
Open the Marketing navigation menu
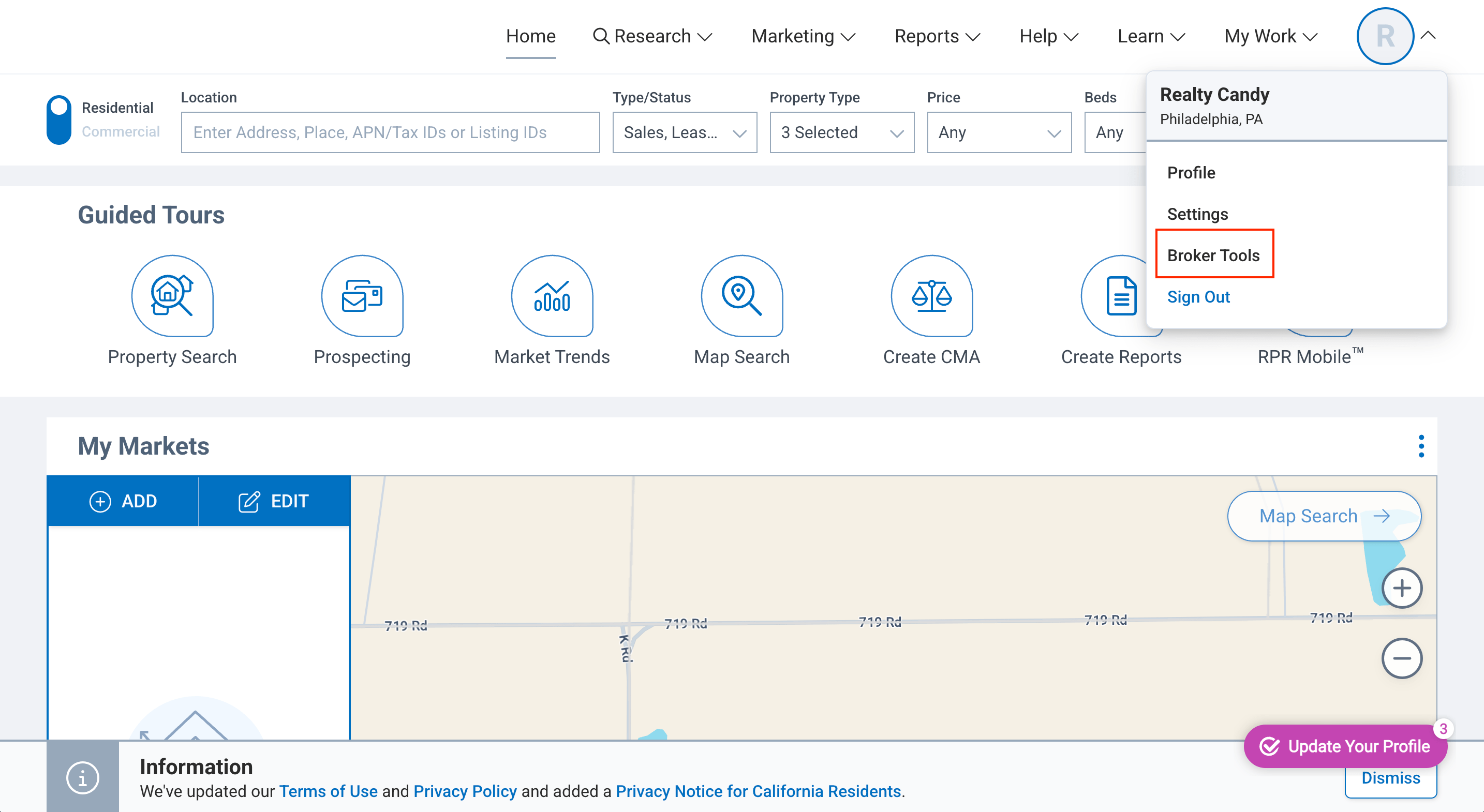pos(803,36)
